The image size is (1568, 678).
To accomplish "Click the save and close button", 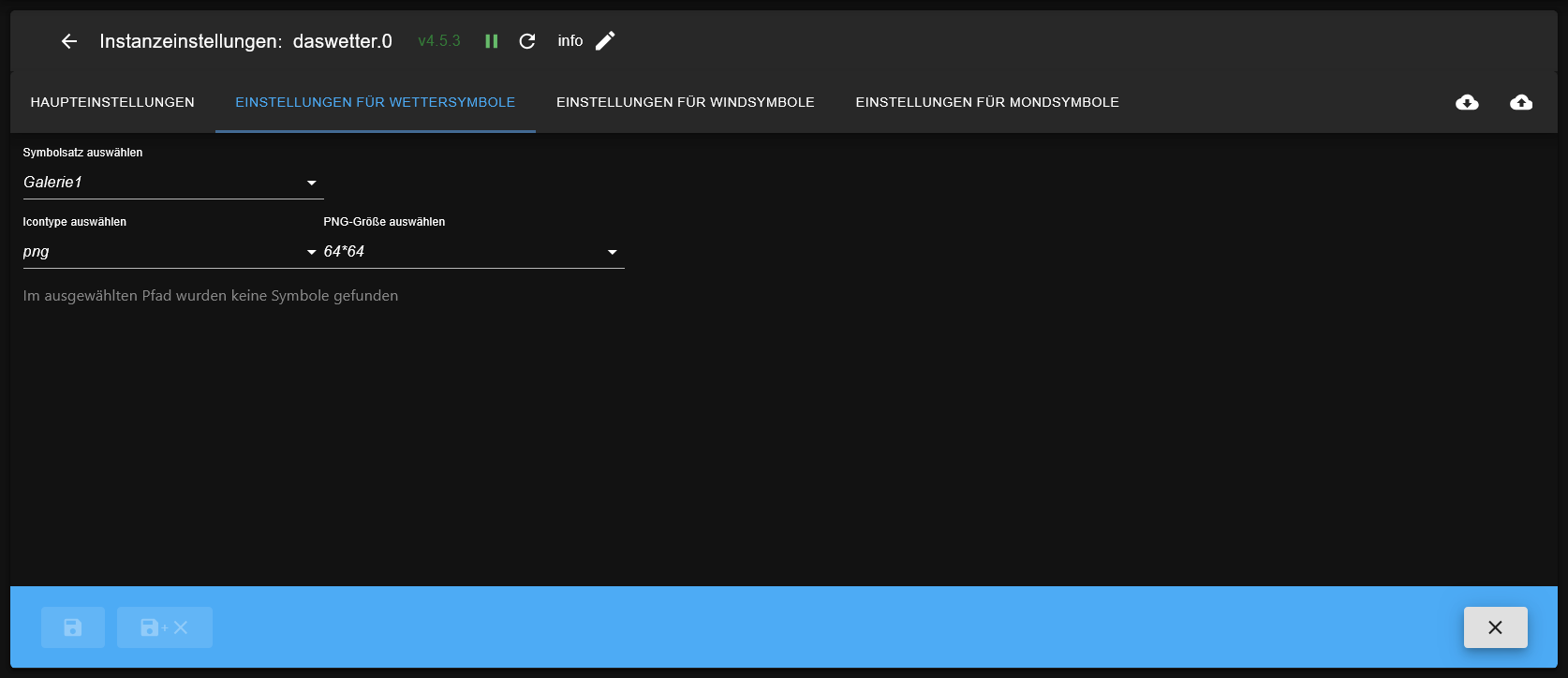I will click(x=165, y=627).
